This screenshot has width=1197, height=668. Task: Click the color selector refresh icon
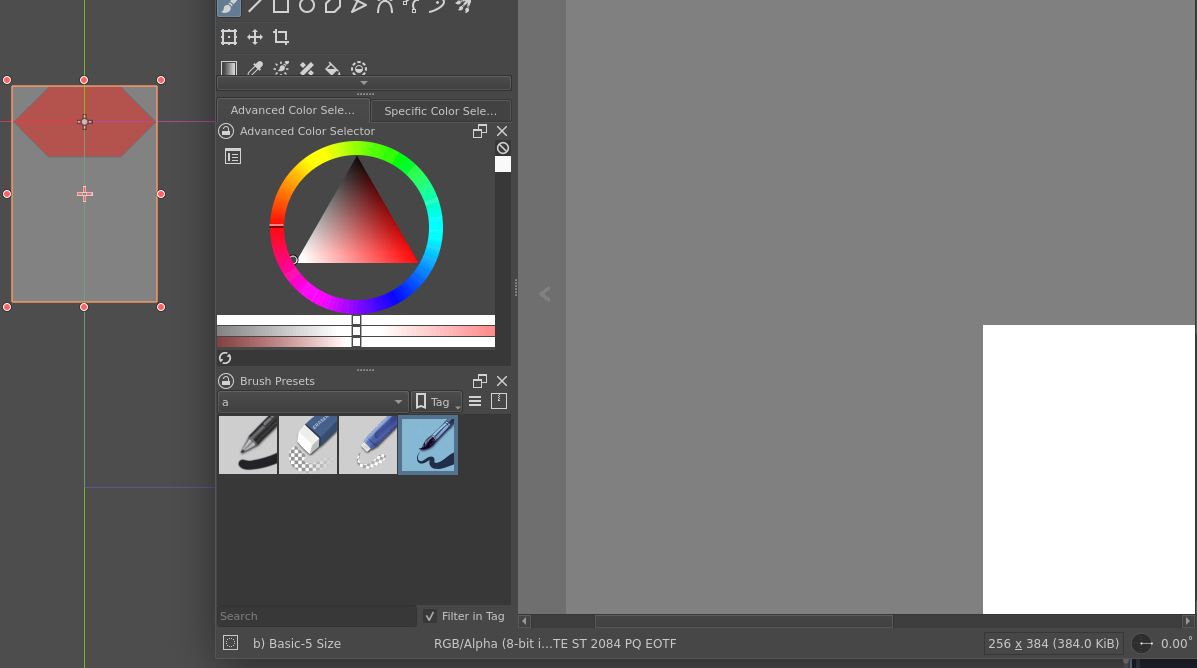(x=224, y=358)
